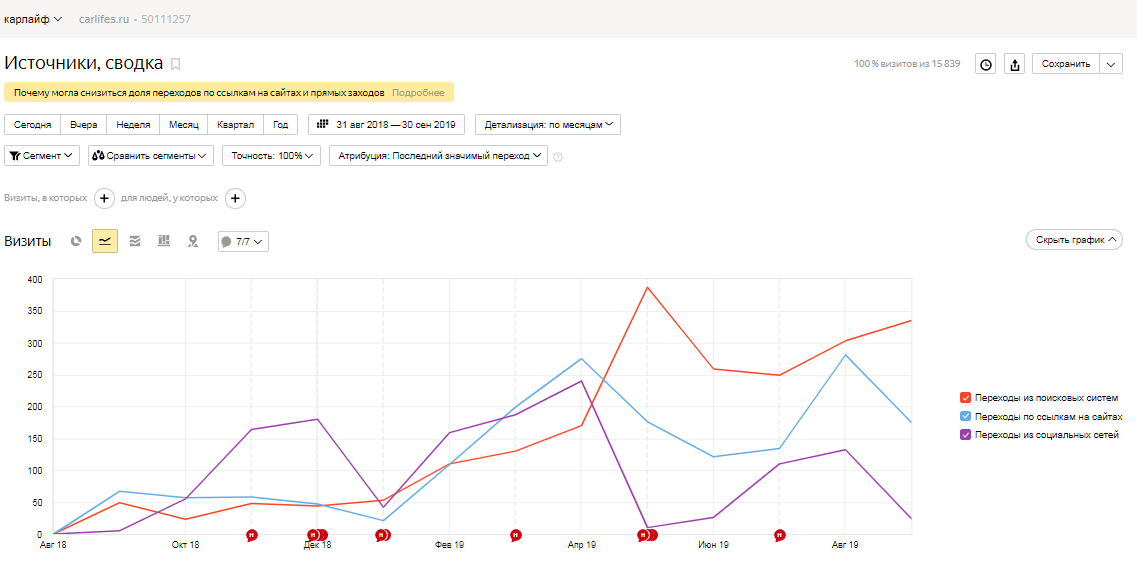
Task: Open Сравнить сегменты dropdown
Action: [x=151, y=156]
